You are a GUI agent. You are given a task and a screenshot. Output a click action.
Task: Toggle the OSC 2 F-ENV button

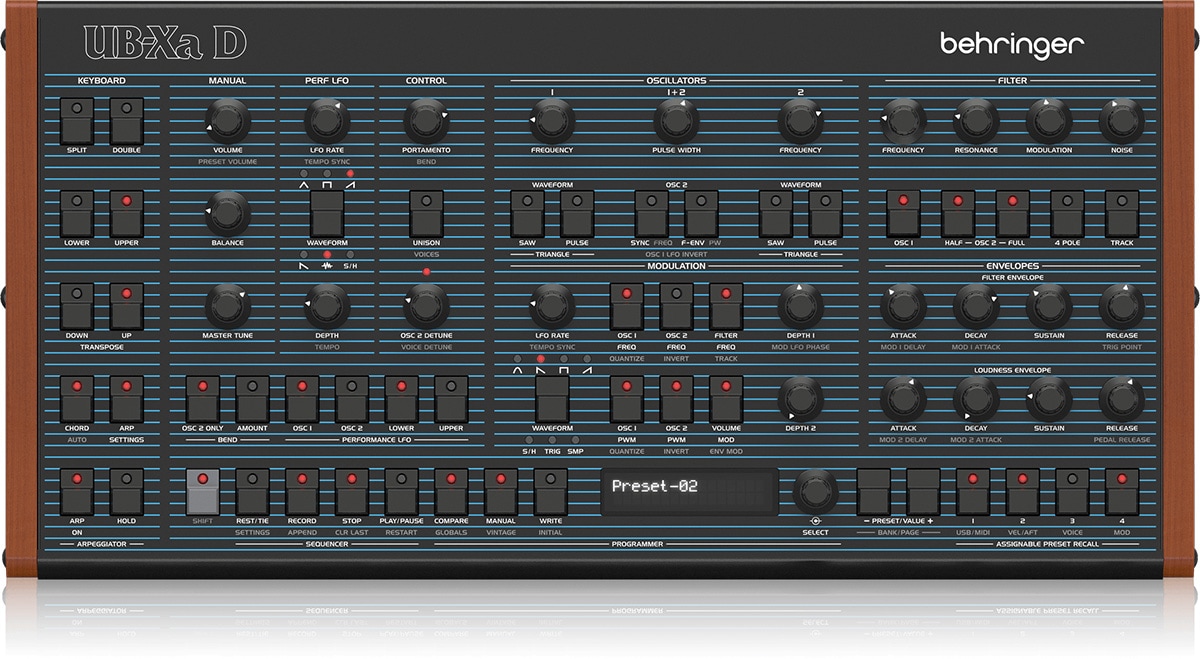(x=701, y=213)
